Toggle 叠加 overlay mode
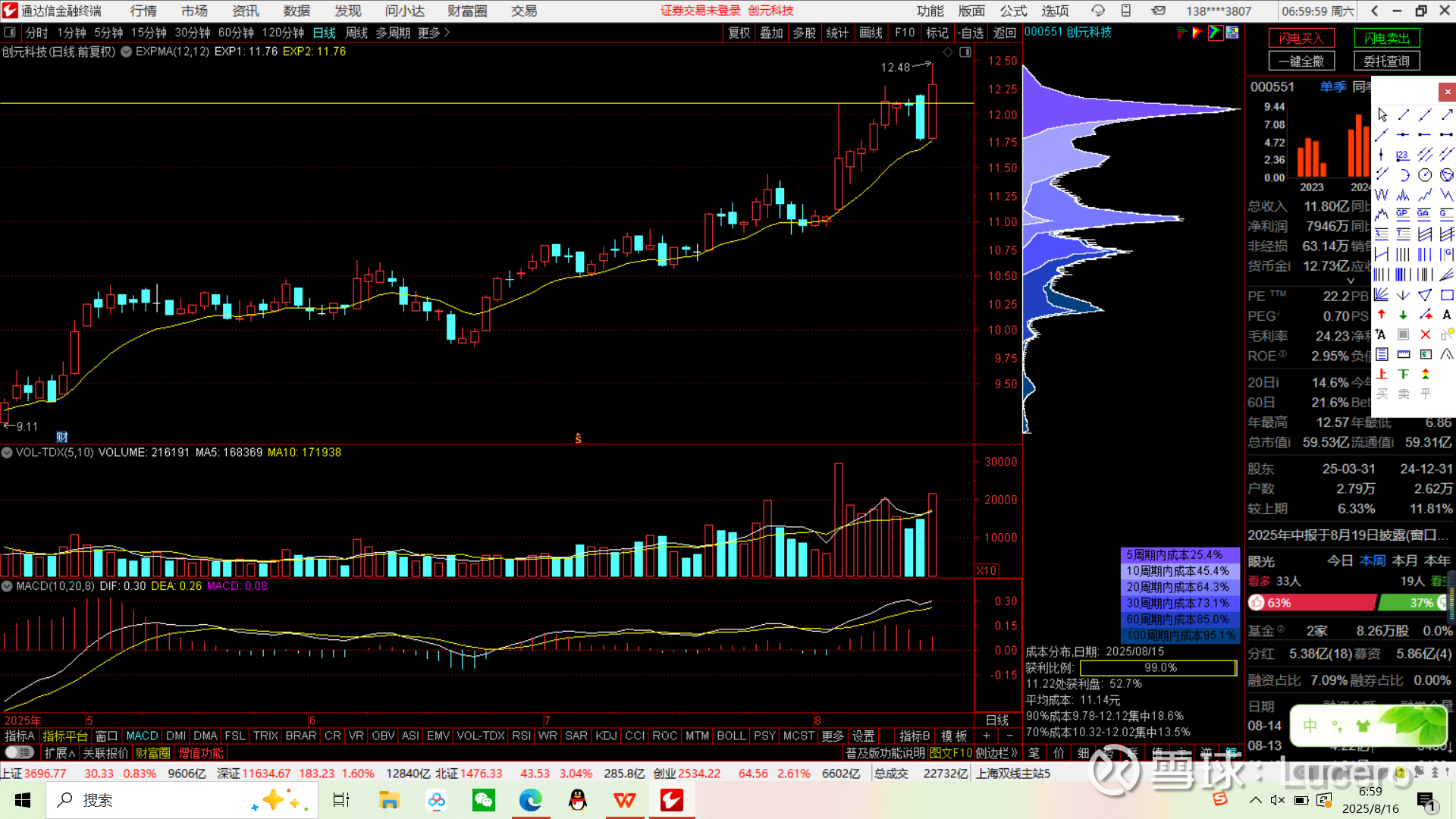1456x819 pixels. click(772, 33)
